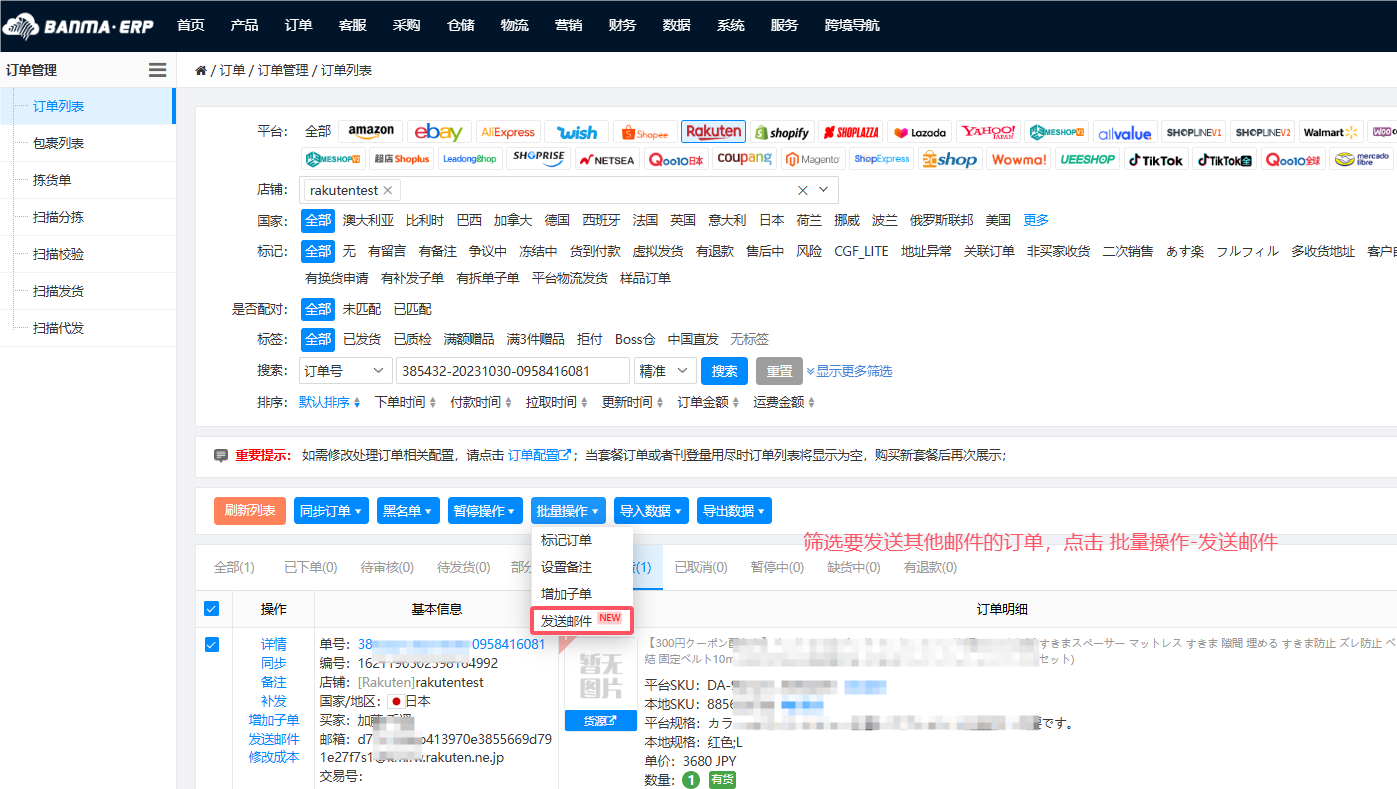Toggle the select-all checkbox in the table header
This screenshot has height=789, width=1397.
pos(211,606)
